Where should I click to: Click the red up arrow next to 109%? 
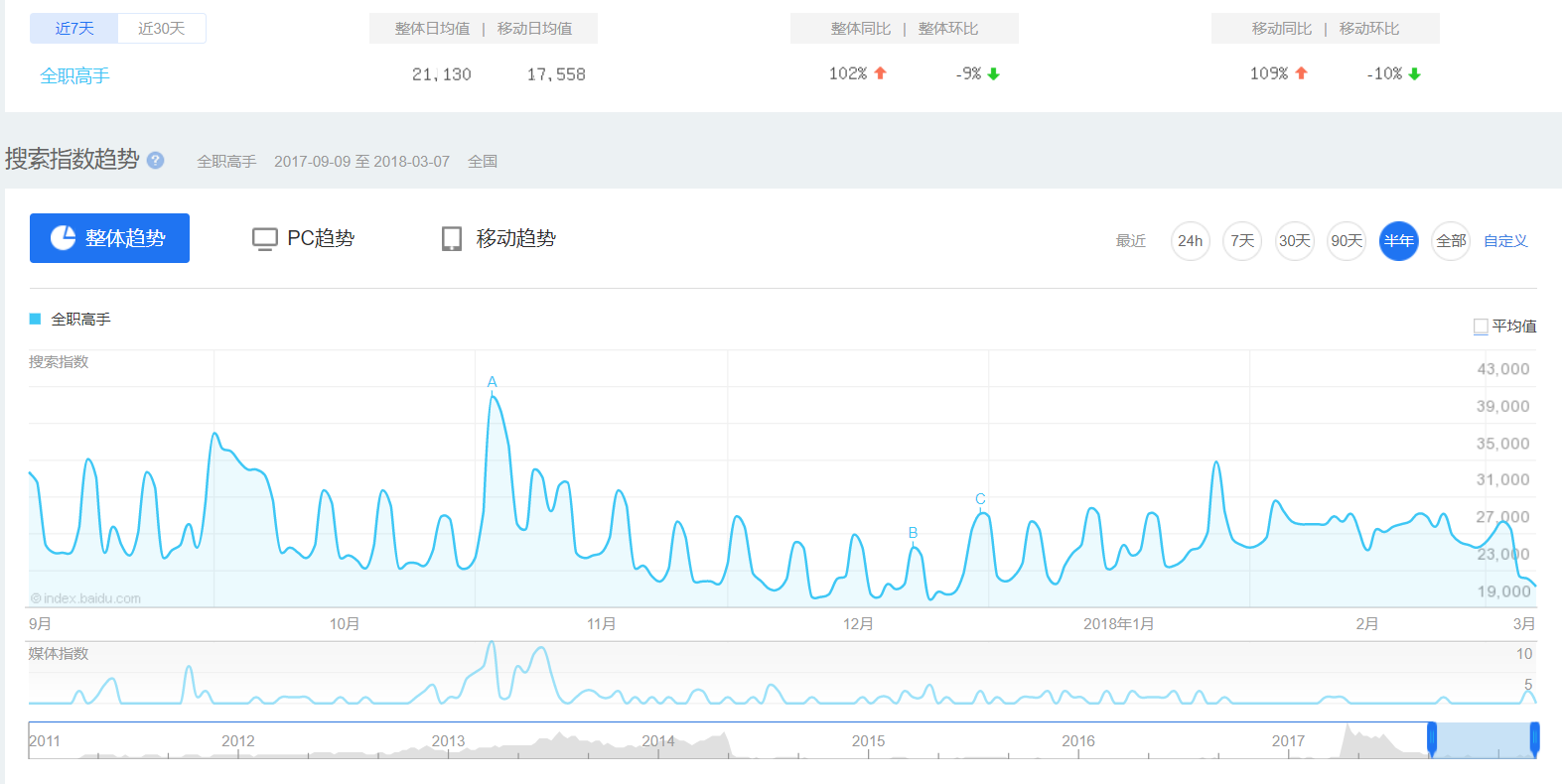click(1301, 73)
